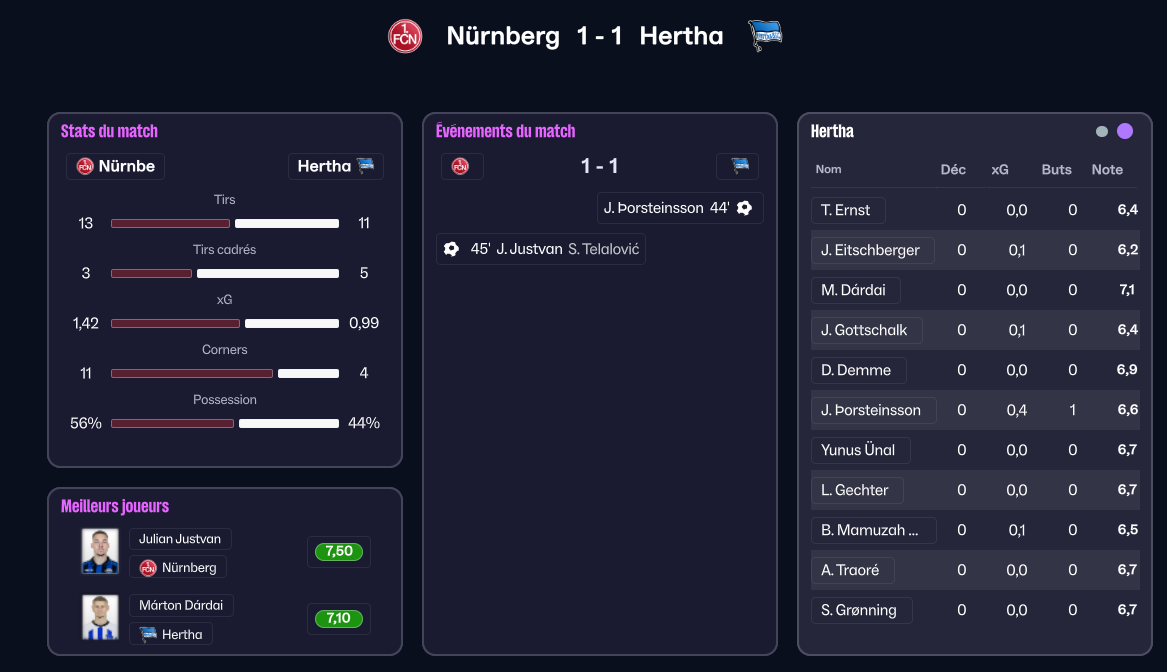Image resolution: width=1167 pixels, height=672 pixels.
Task: Click the goal ball icon beside Þorsteinsson 44'
Action: click(744, 208)
